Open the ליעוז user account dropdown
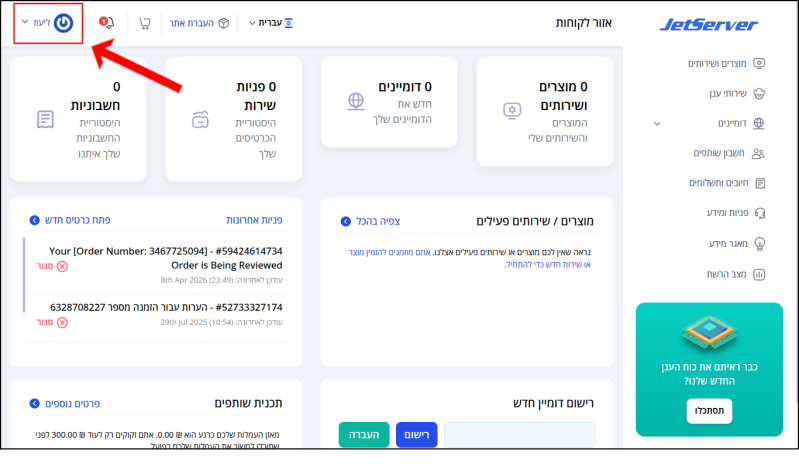Image resolution: width=799 pixels, height=467 pixels. coord(48,23)
